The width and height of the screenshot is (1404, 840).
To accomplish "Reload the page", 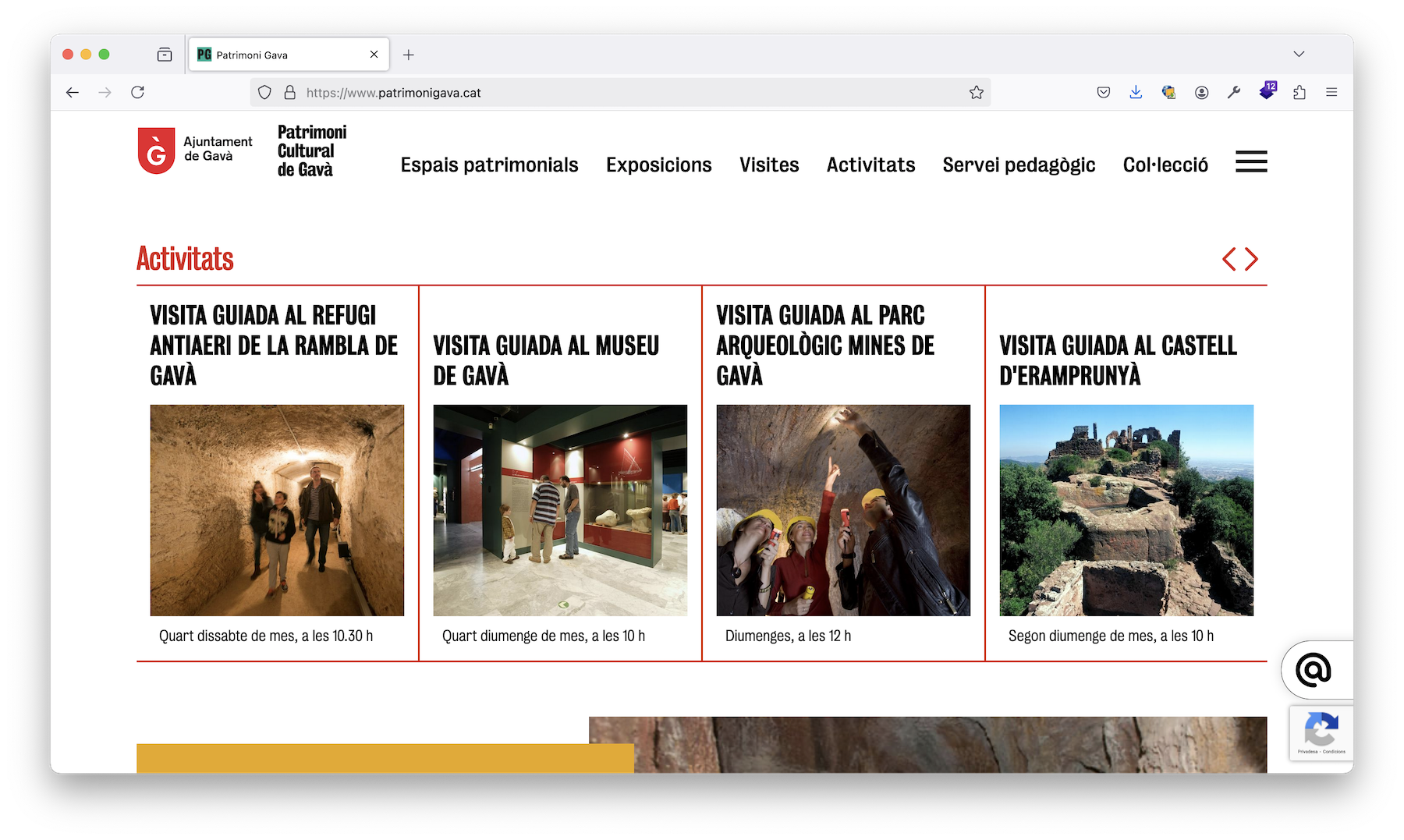I will click(138, 93).
